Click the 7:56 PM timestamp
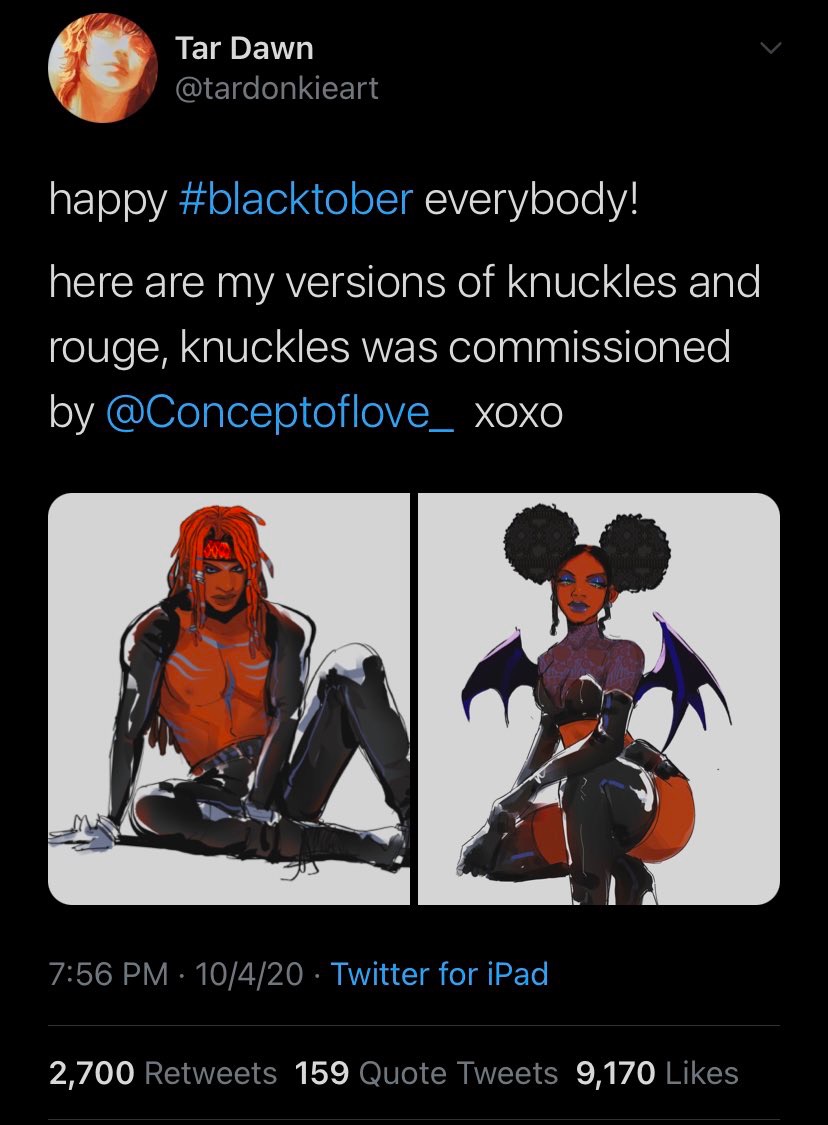 click(108, 974)
